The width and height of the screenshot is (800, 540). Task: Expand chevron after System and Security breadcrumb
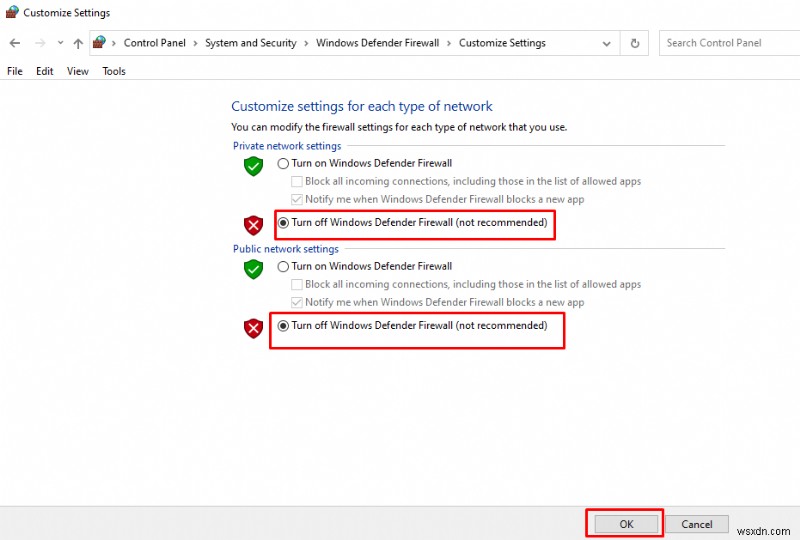point(306,43)
